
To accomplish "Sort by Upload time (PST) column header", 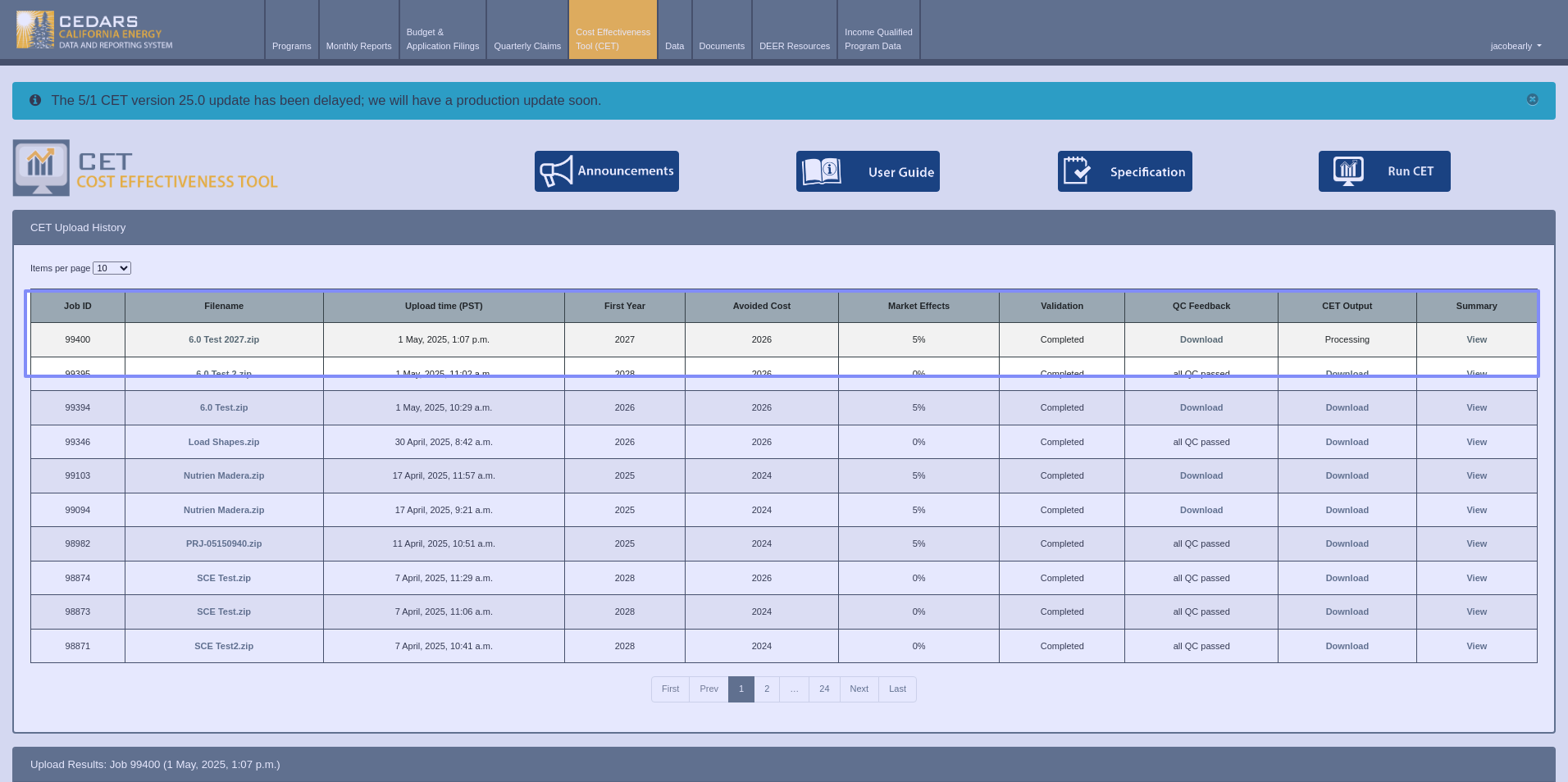I will pos(444,306).
